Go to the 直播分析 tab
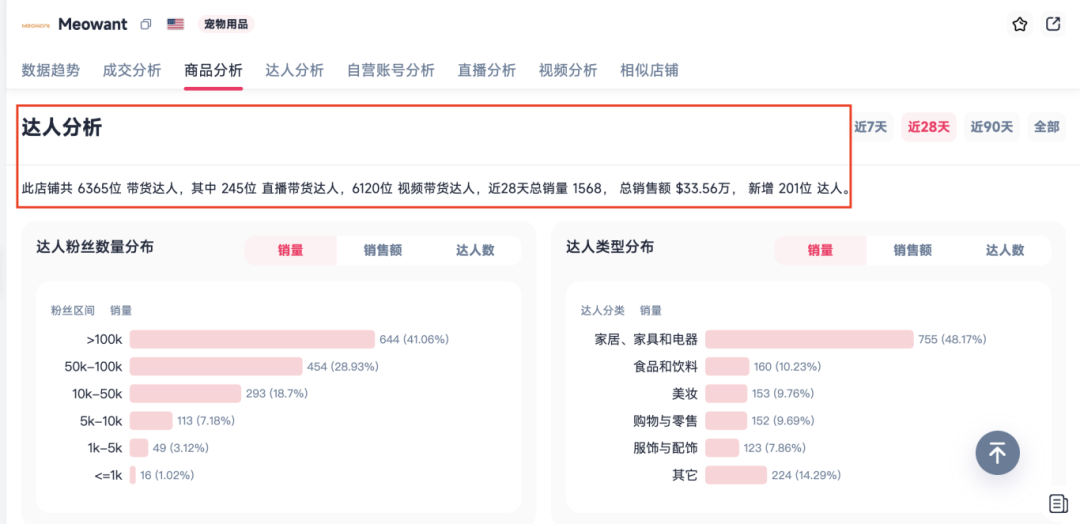This screenshot has width=1080, height=524. pyautogui.click(x=486, y=70)
